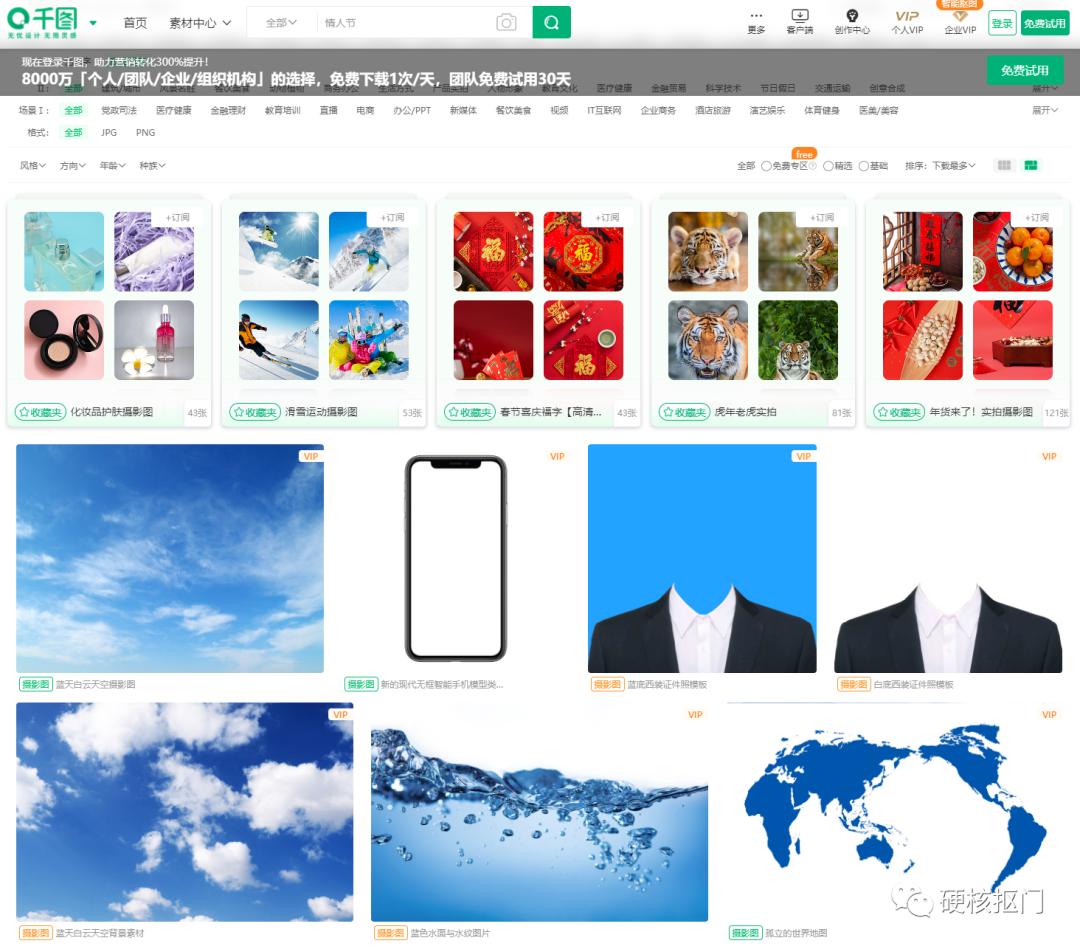Click the 登录 button
This screenshot has height=949, width=1080.
click(x=1002, y=23)
